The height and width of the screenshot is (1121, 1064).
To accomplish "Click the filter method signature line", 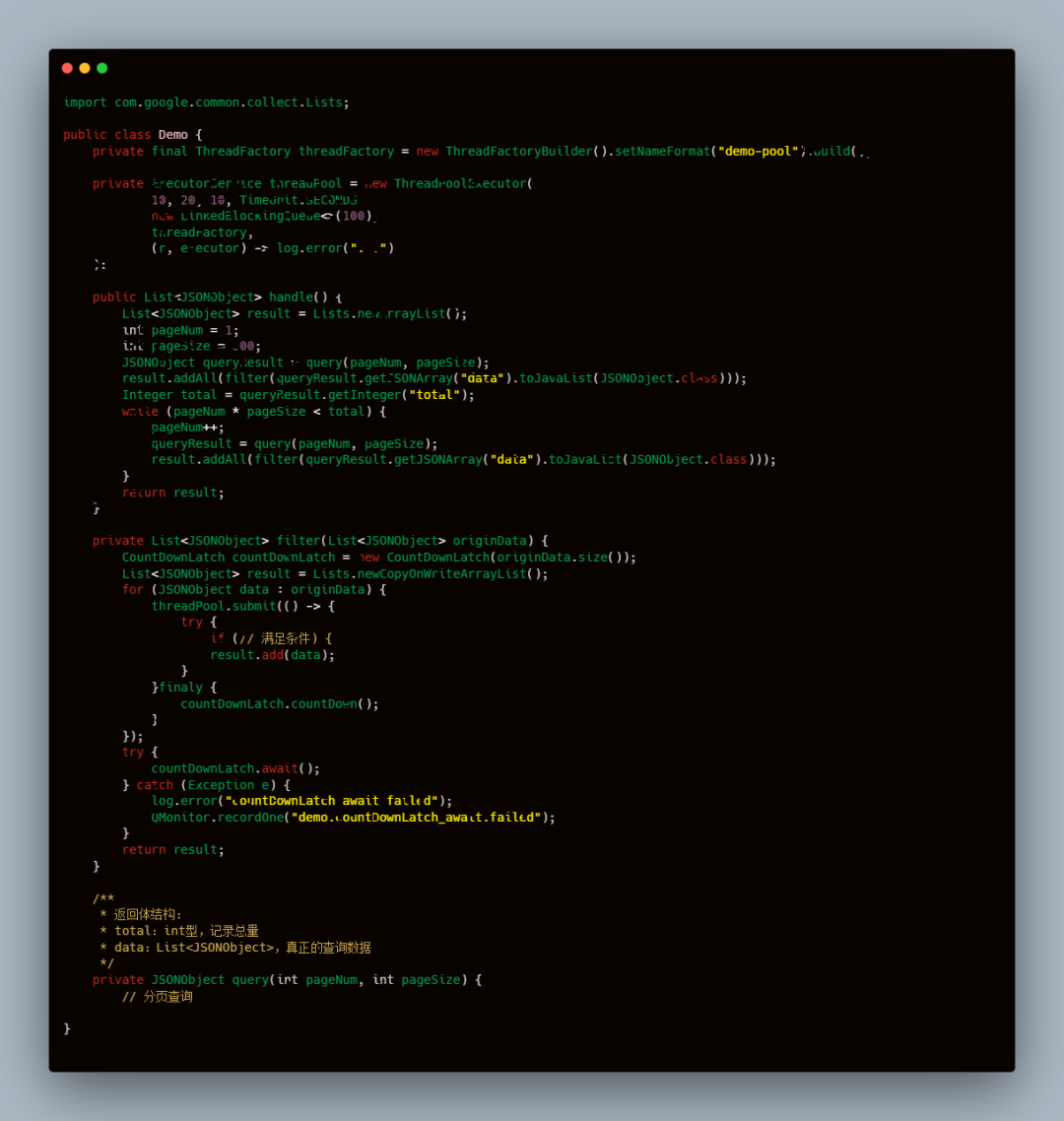I will click(x=320, y=541).
